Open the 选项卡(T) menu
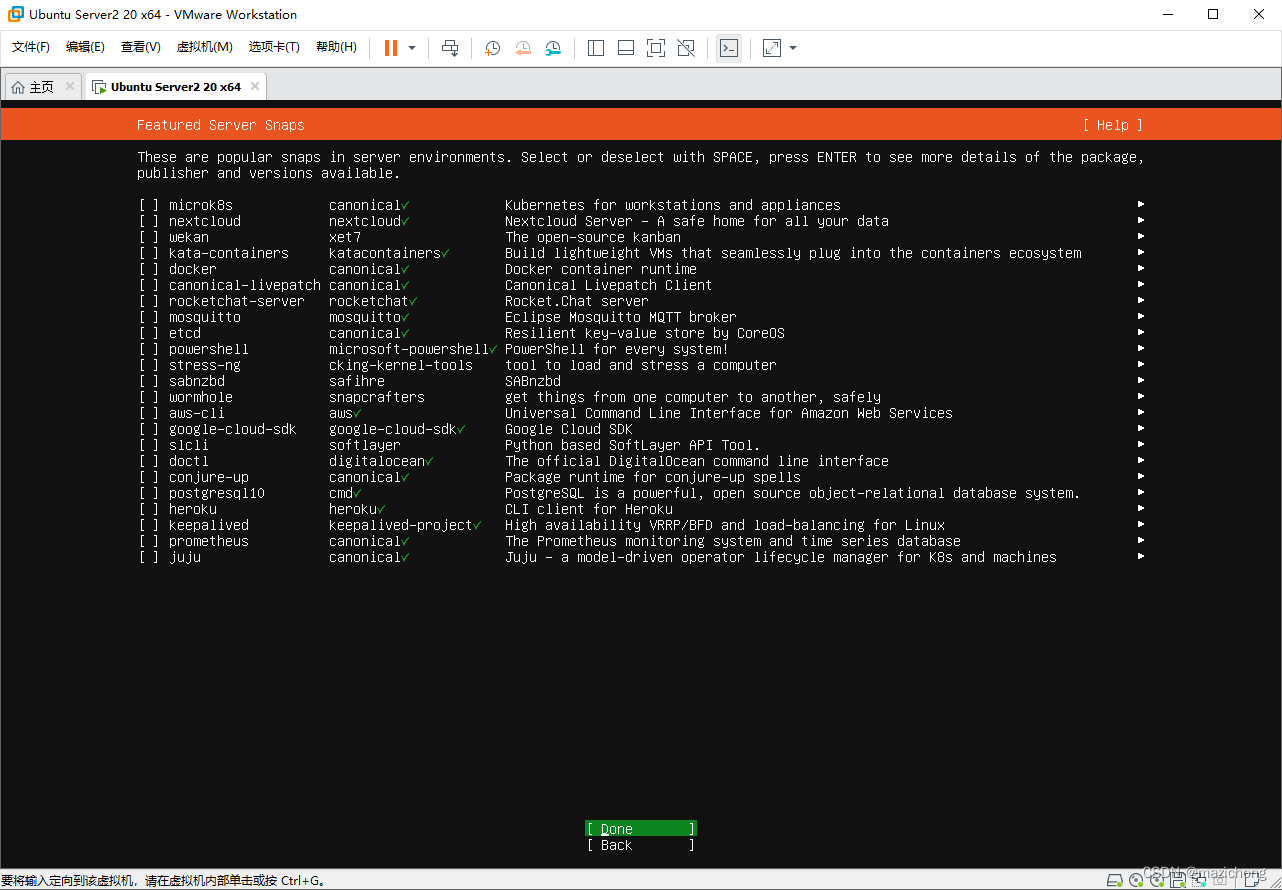Screen dimensions: 1282x890 (x=274, y=47)
